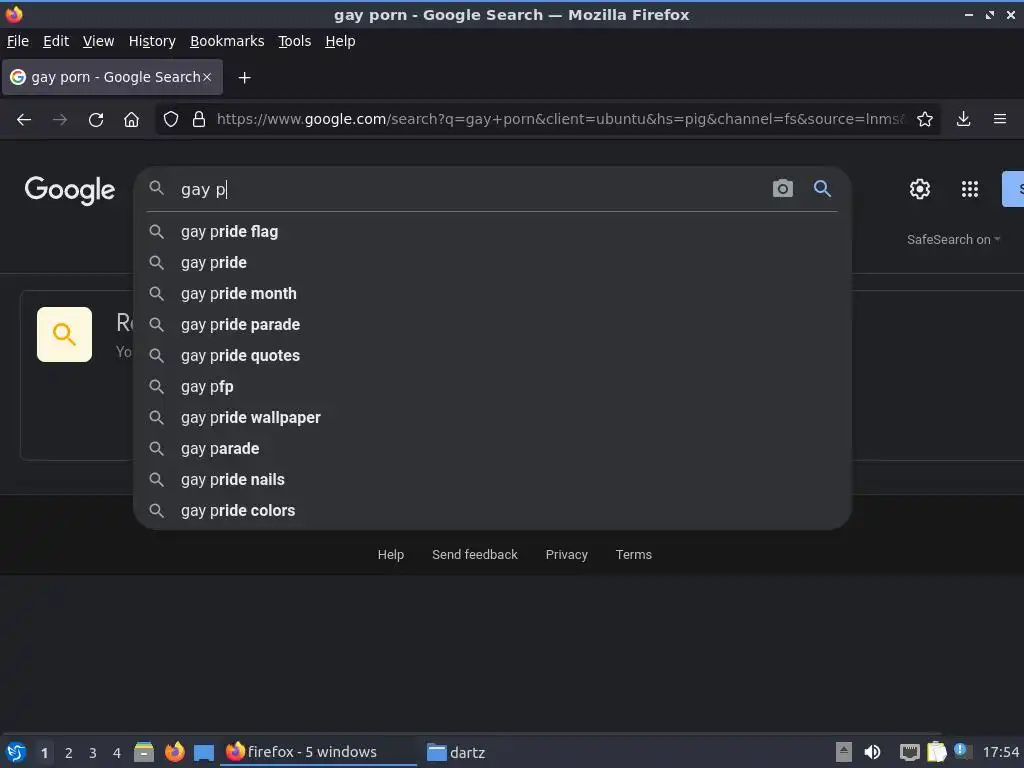
Task: Open the downloads panel
Action: coord(963,119)
